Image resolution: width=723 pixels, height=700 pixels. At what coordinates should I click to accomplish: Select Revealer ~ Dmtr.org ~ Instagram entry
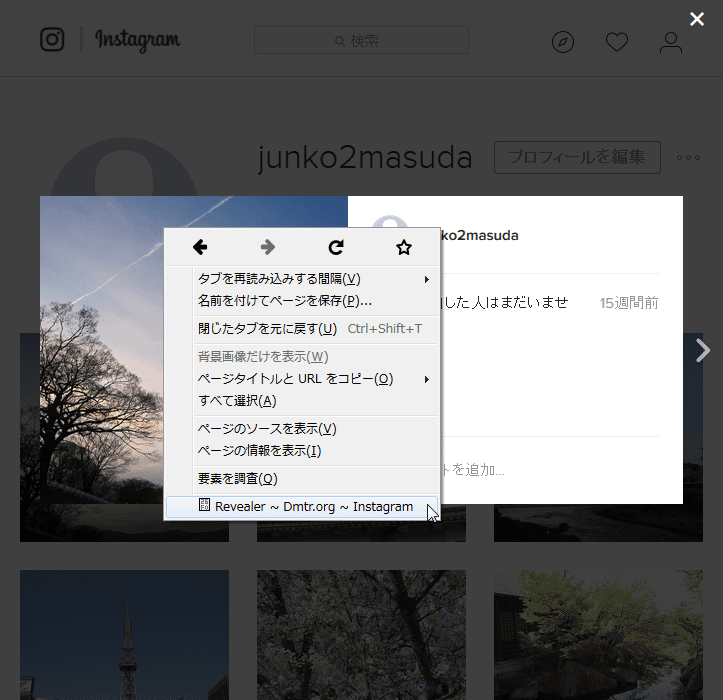click(302, 507)
